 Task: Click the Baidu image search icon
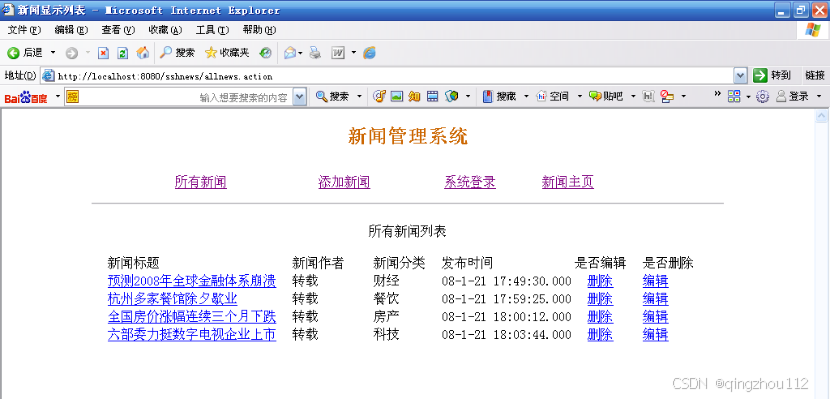[x=397, y=96]
